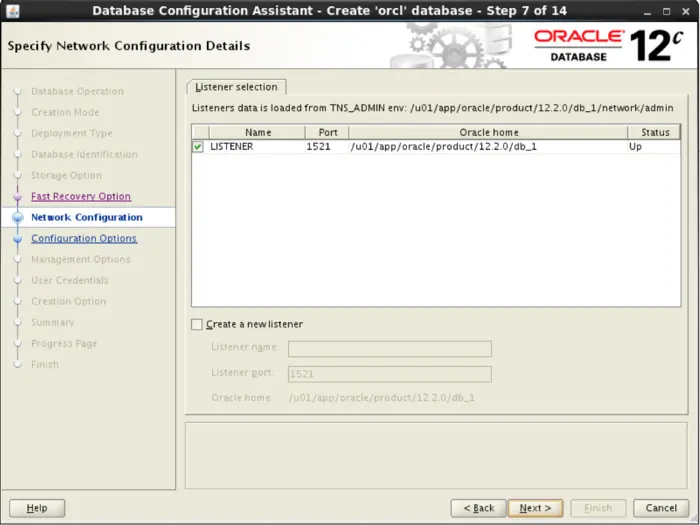This screenshot has width=700, height=525.
Task: Click the Status column header
Action: (654, 133)
